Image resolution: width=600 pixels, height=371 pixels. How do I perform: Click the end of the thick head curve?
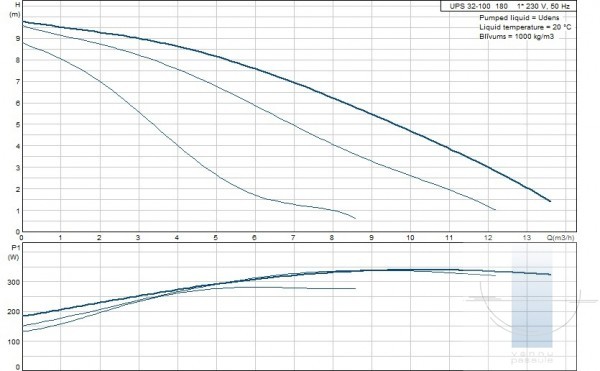click(550, 201)
